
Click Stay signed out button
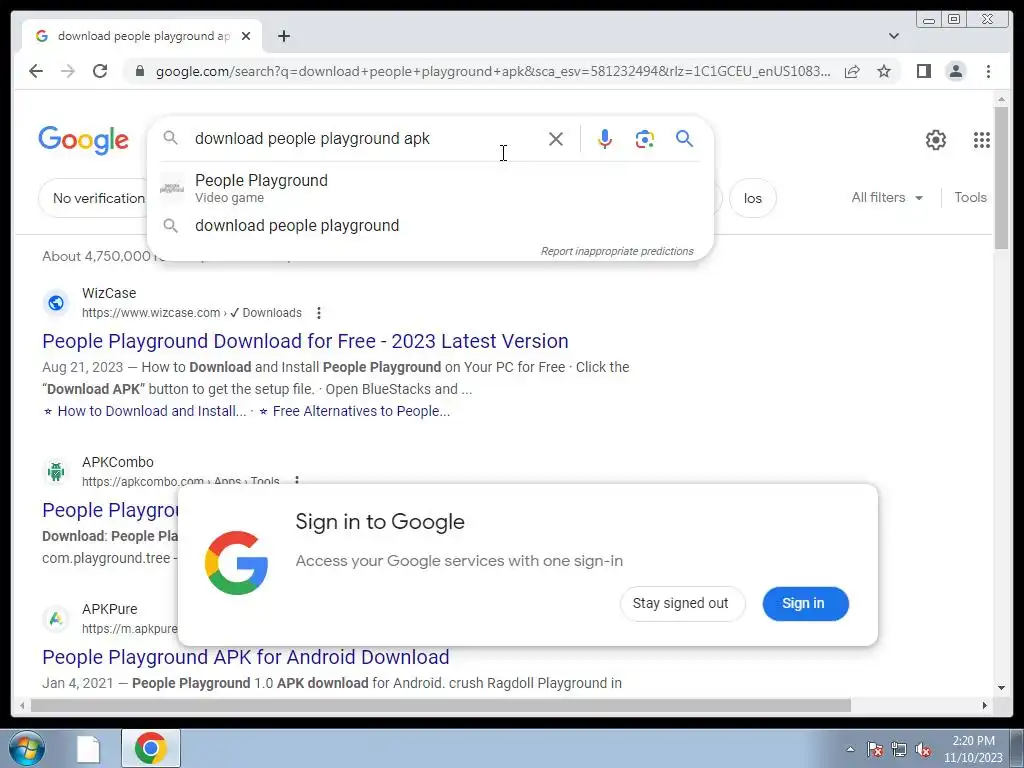(x=682, y=603)
